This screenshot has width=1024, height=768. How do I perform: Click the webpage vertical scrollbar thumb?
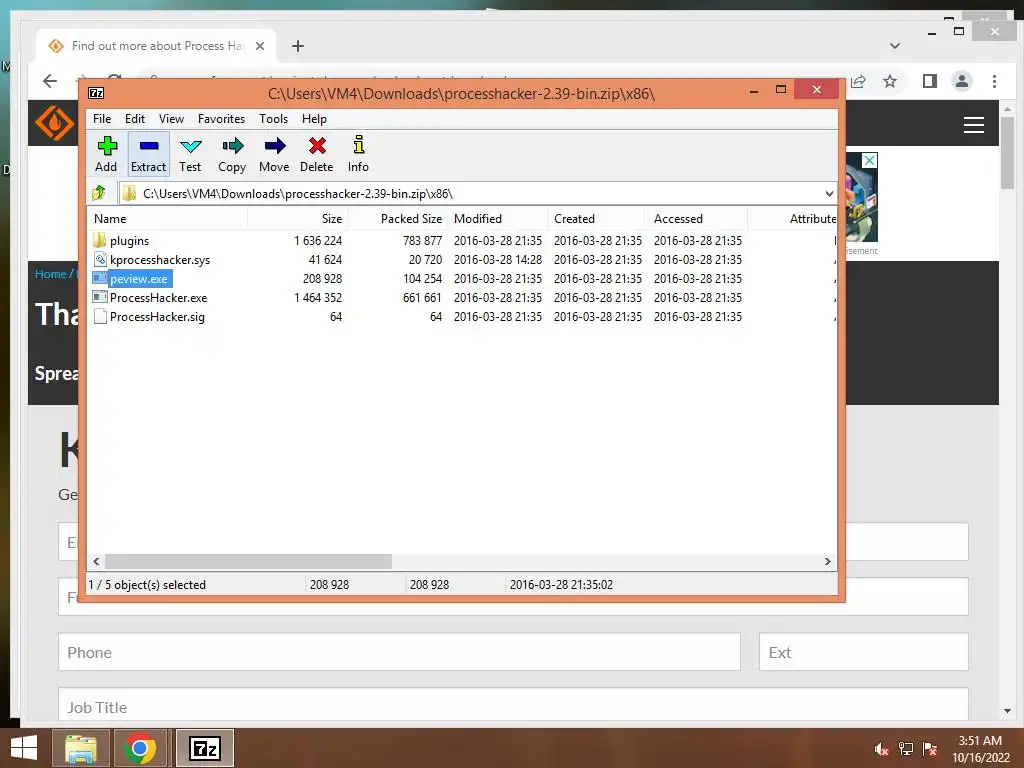tap(1007, 153)
